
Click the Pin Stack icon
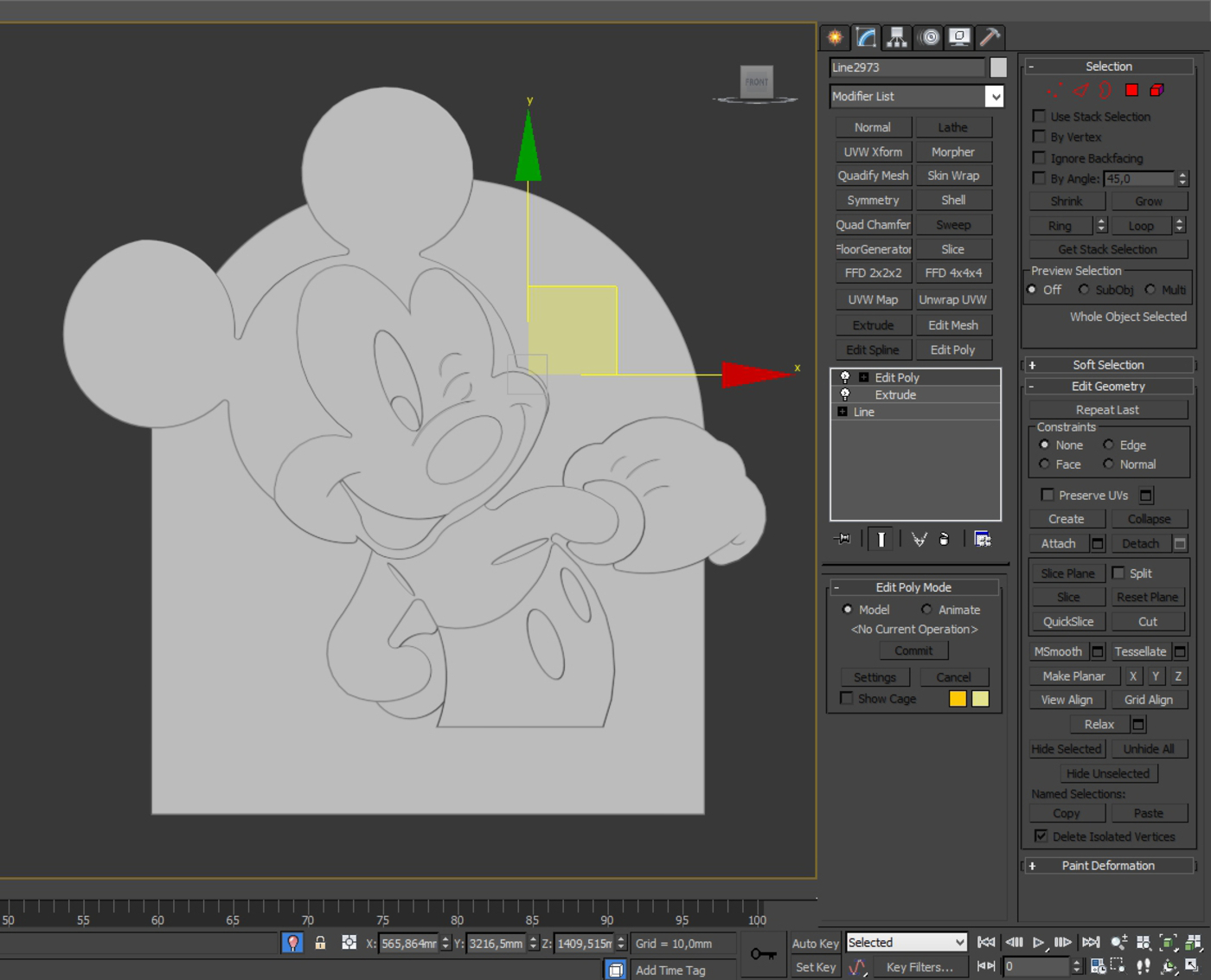click(x=843, y=539)
